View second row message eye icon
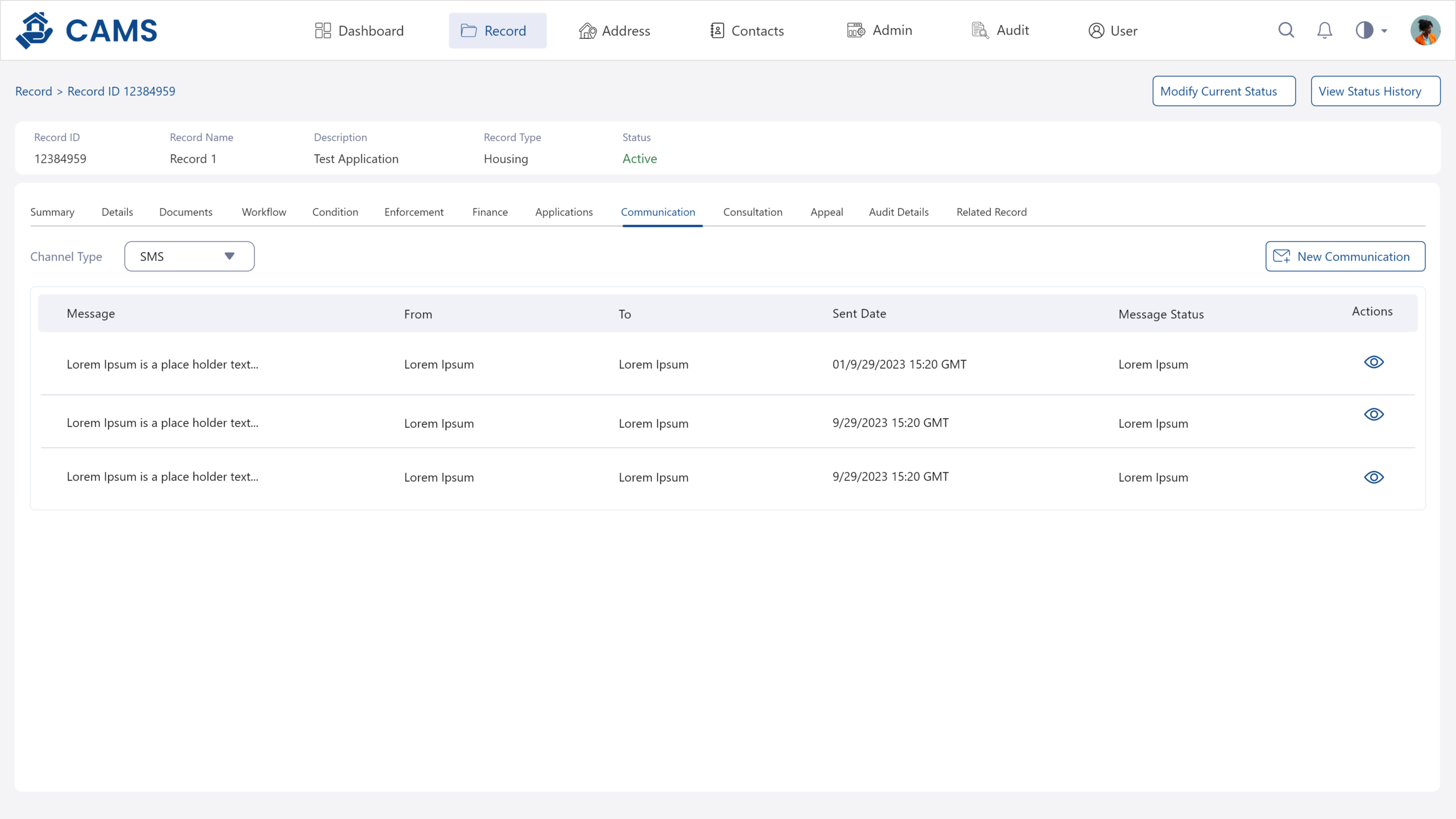1456x819 pixels. (x=1374, y=415)
